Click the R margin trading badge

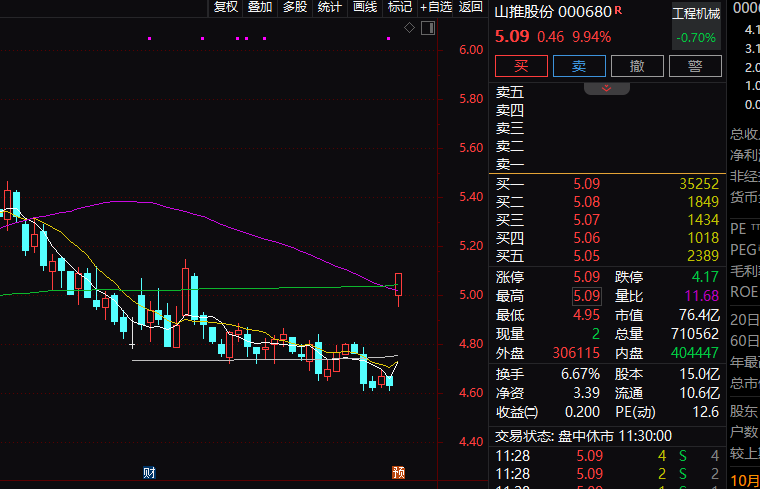(x=618, y=10)
